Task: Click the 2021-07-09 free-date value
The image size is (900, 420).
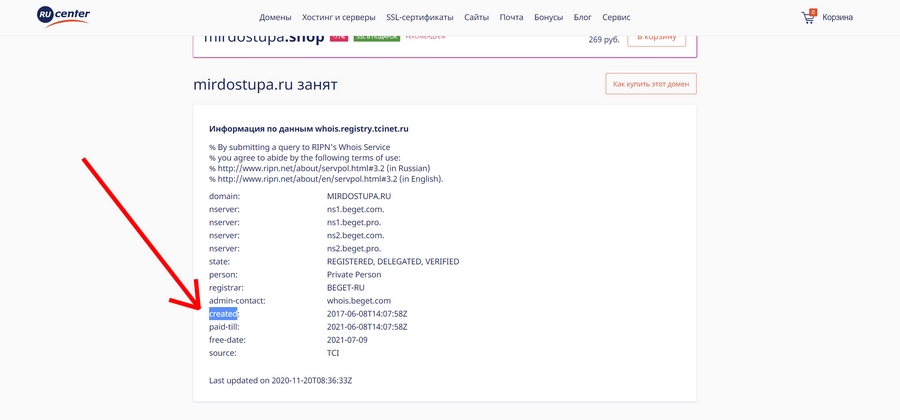Action: (x=347, y=340)
